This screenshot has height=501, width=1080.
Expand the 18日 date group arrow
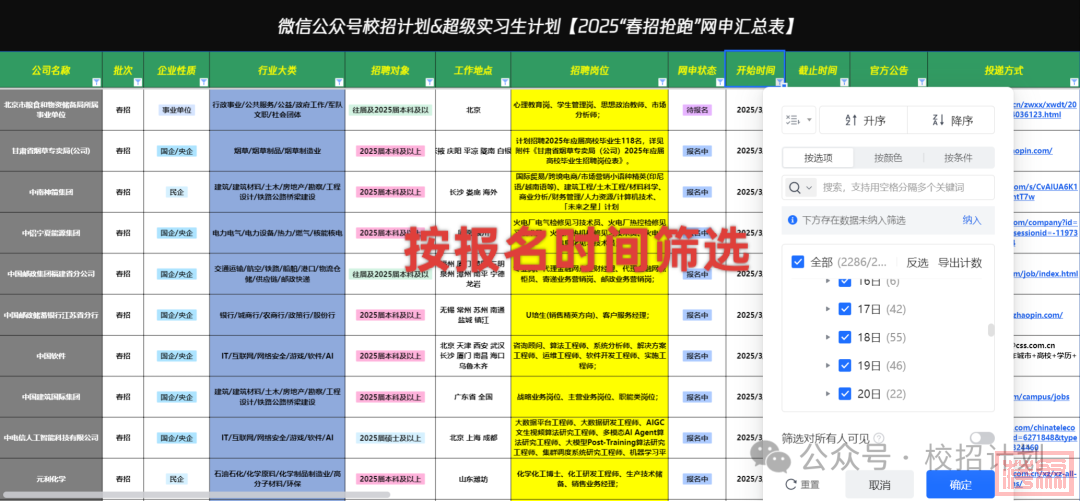coord(829,338)
